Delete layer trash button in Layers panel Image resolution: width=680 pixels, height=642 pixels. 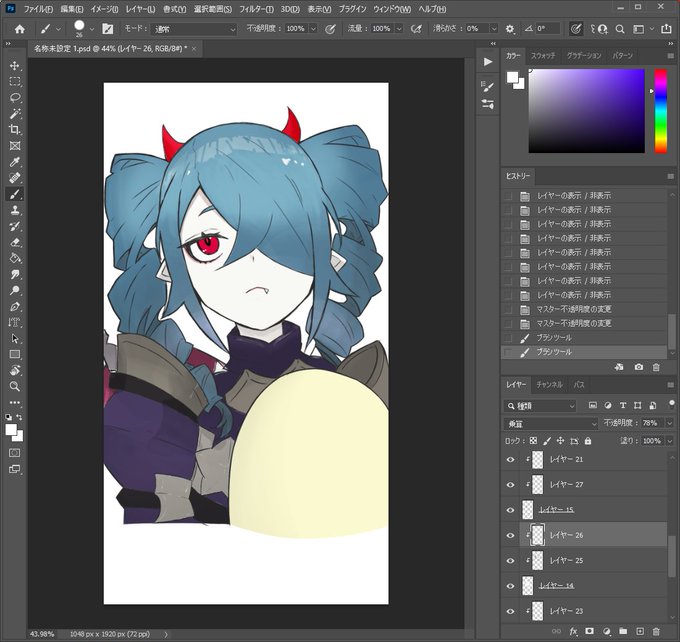[656, 632]
